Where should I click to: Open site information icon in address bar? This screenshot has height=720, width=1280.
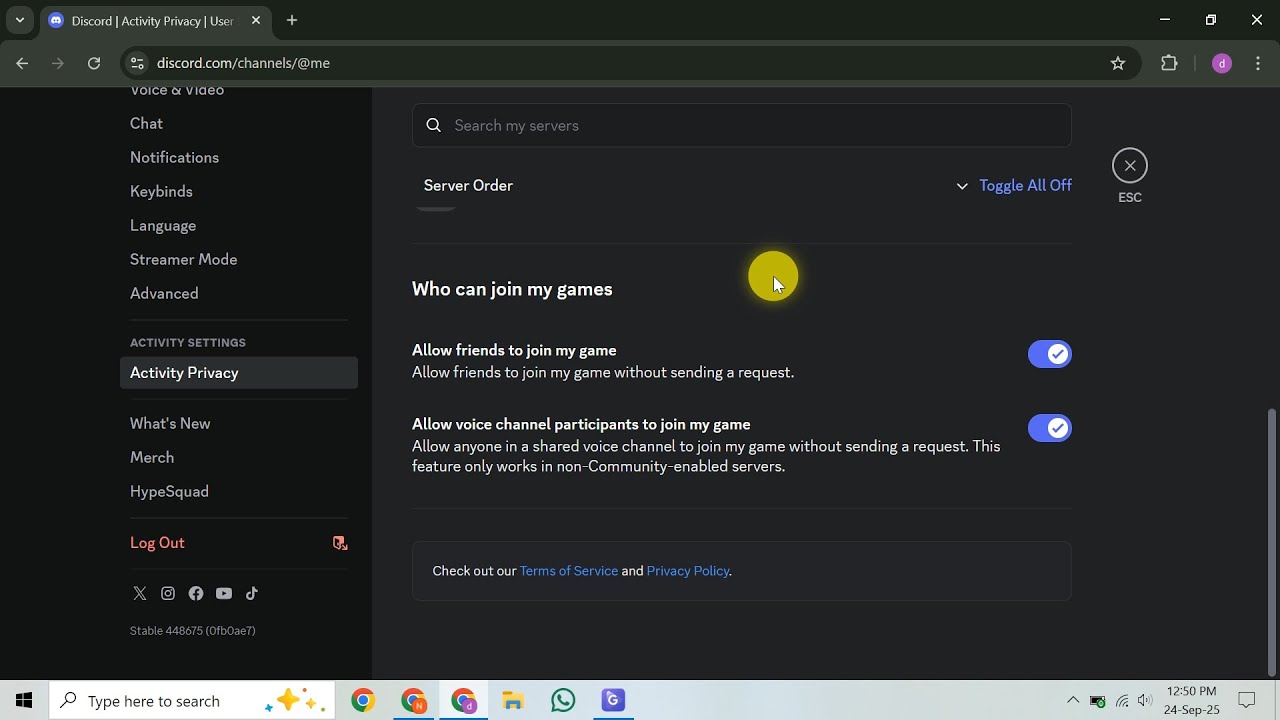(x=138, y=63)
